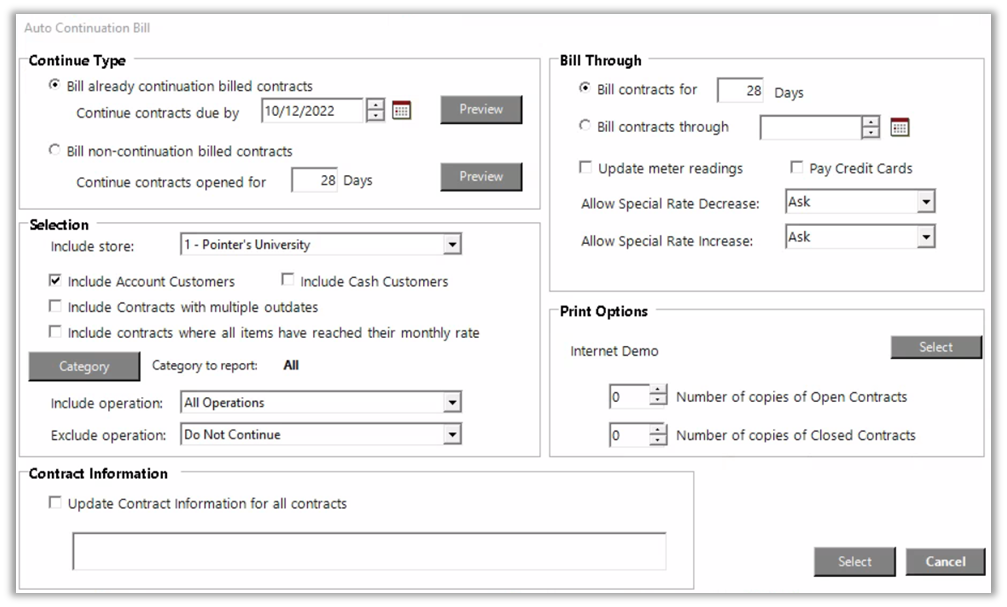Enable Pay Credit Cards option
This screenshot has width=1007, height=607.
[798, 168]
